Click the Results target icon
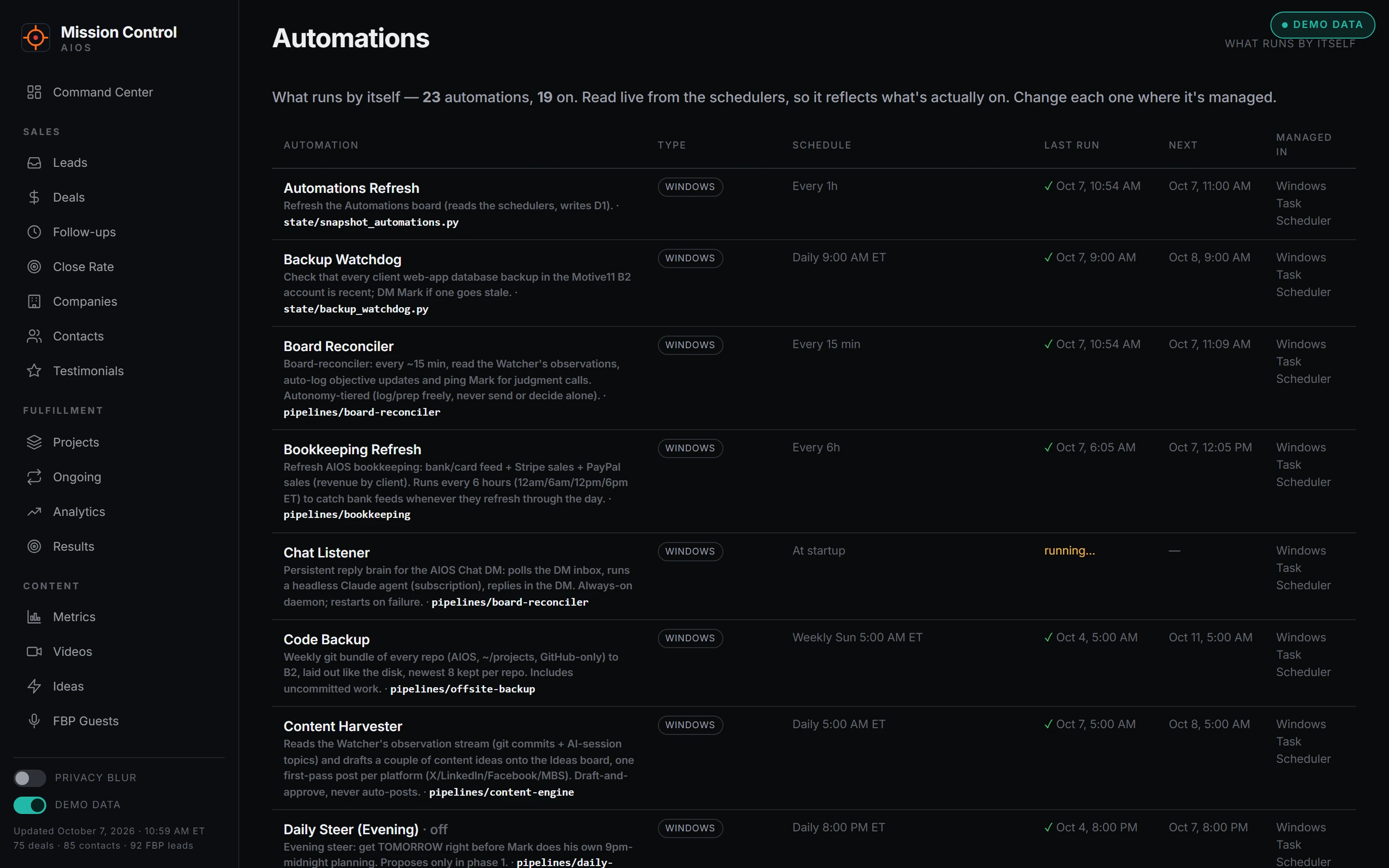This screenshot has height=868, width=1389. pos(34,546)
